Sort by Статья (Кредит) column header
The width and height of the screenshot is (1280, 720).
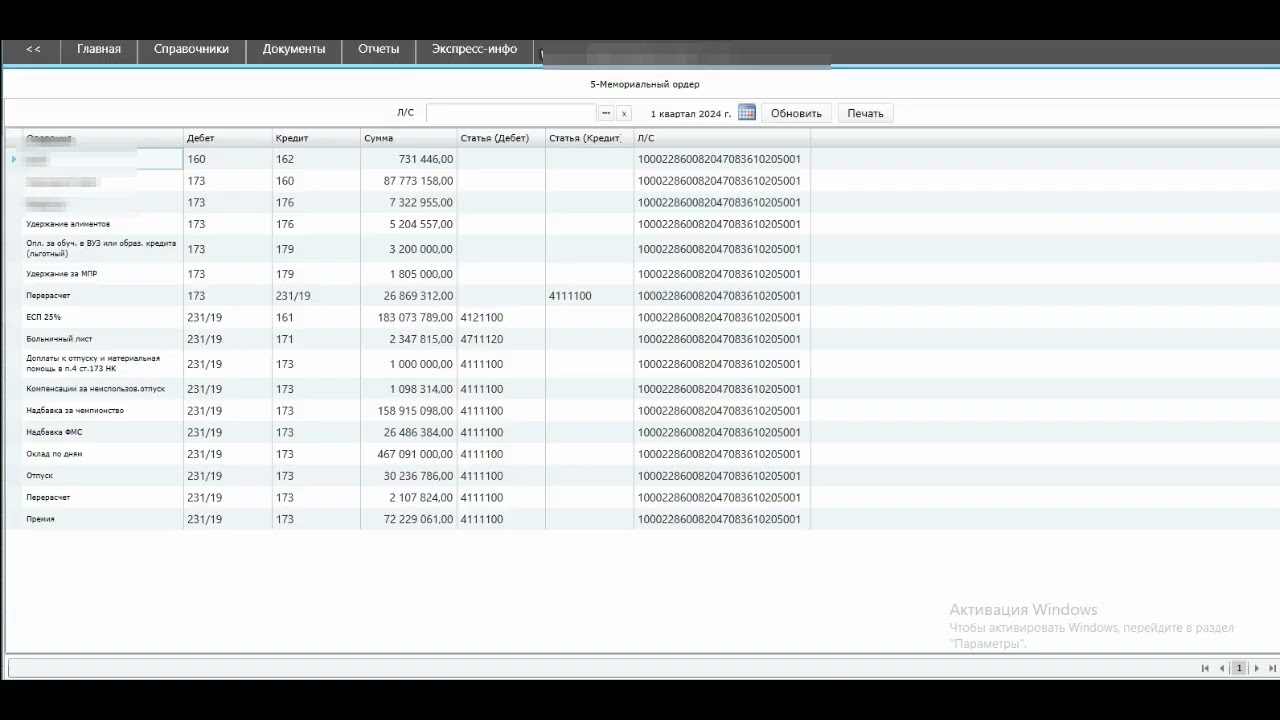tap(589, 138)
